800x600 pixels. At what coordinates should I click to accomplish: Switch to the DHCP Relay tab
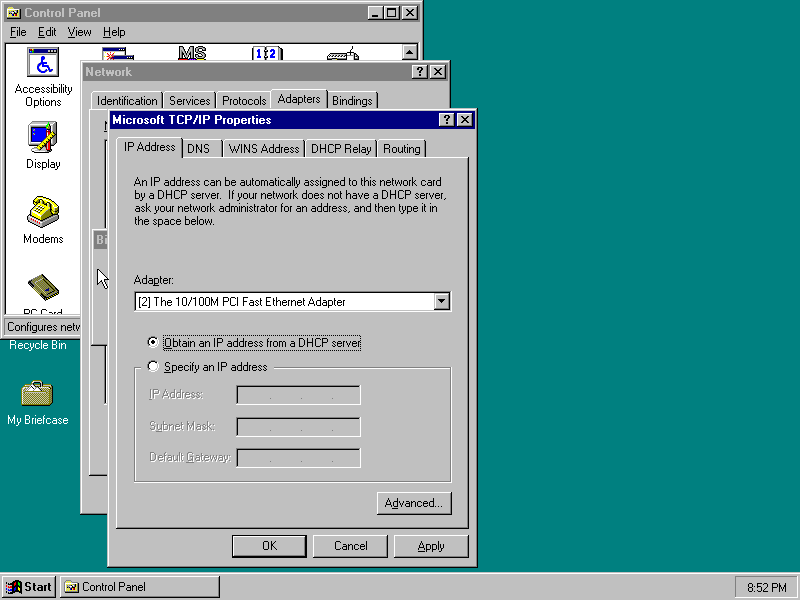pyautogui.click(x=341, y=148)
